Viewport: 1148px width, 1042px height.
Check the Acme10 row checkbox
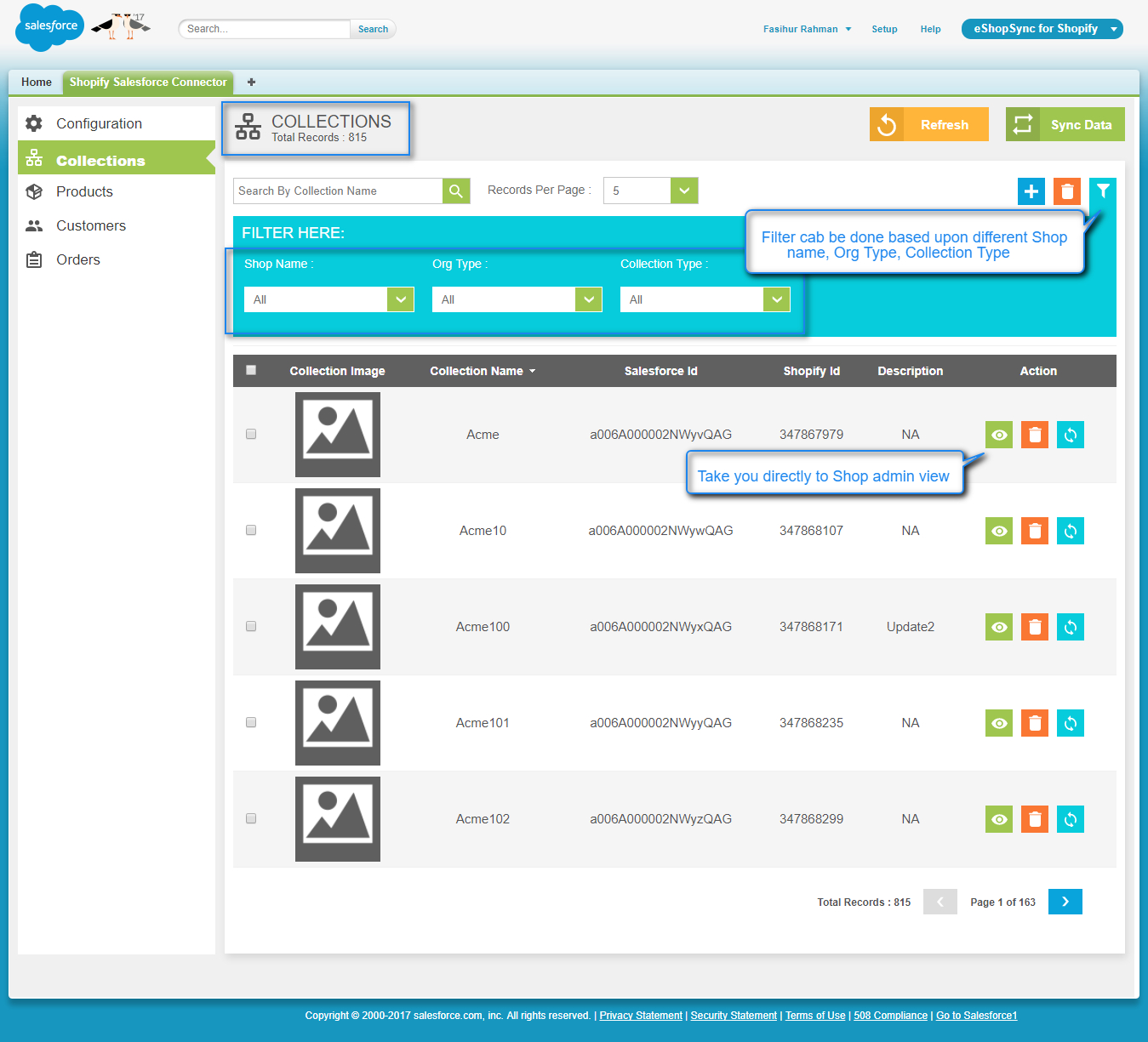click(x=251, y=530)
